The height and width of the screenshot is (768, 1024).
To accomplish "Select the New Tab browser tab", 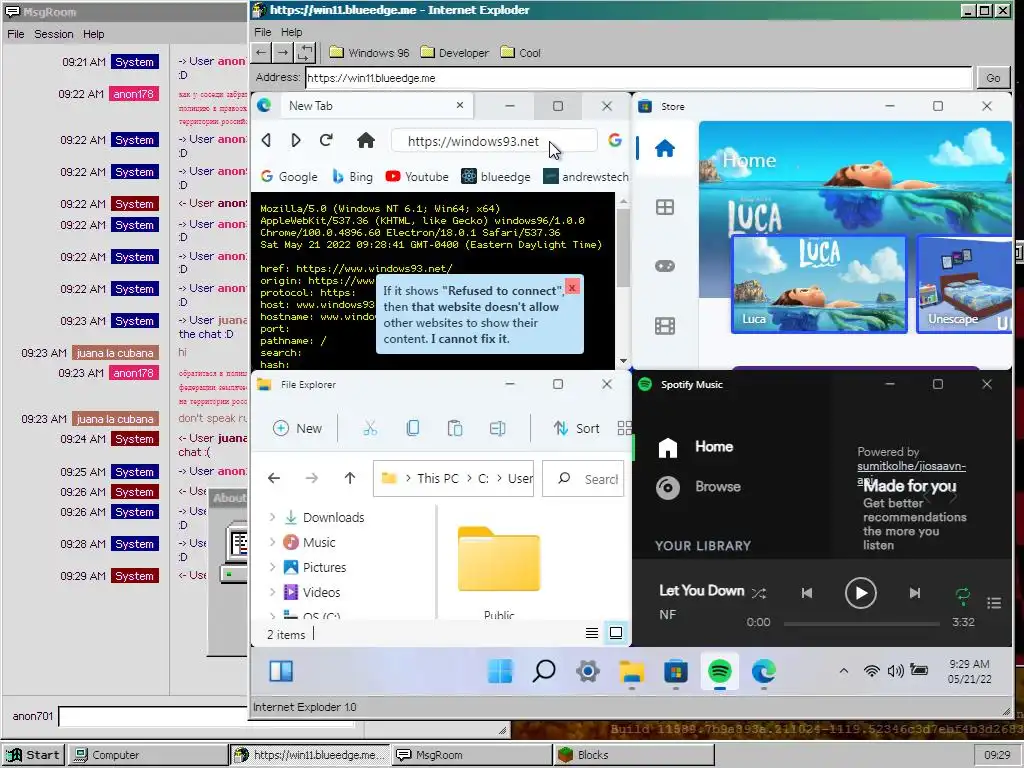I will (x=376, y=106).
